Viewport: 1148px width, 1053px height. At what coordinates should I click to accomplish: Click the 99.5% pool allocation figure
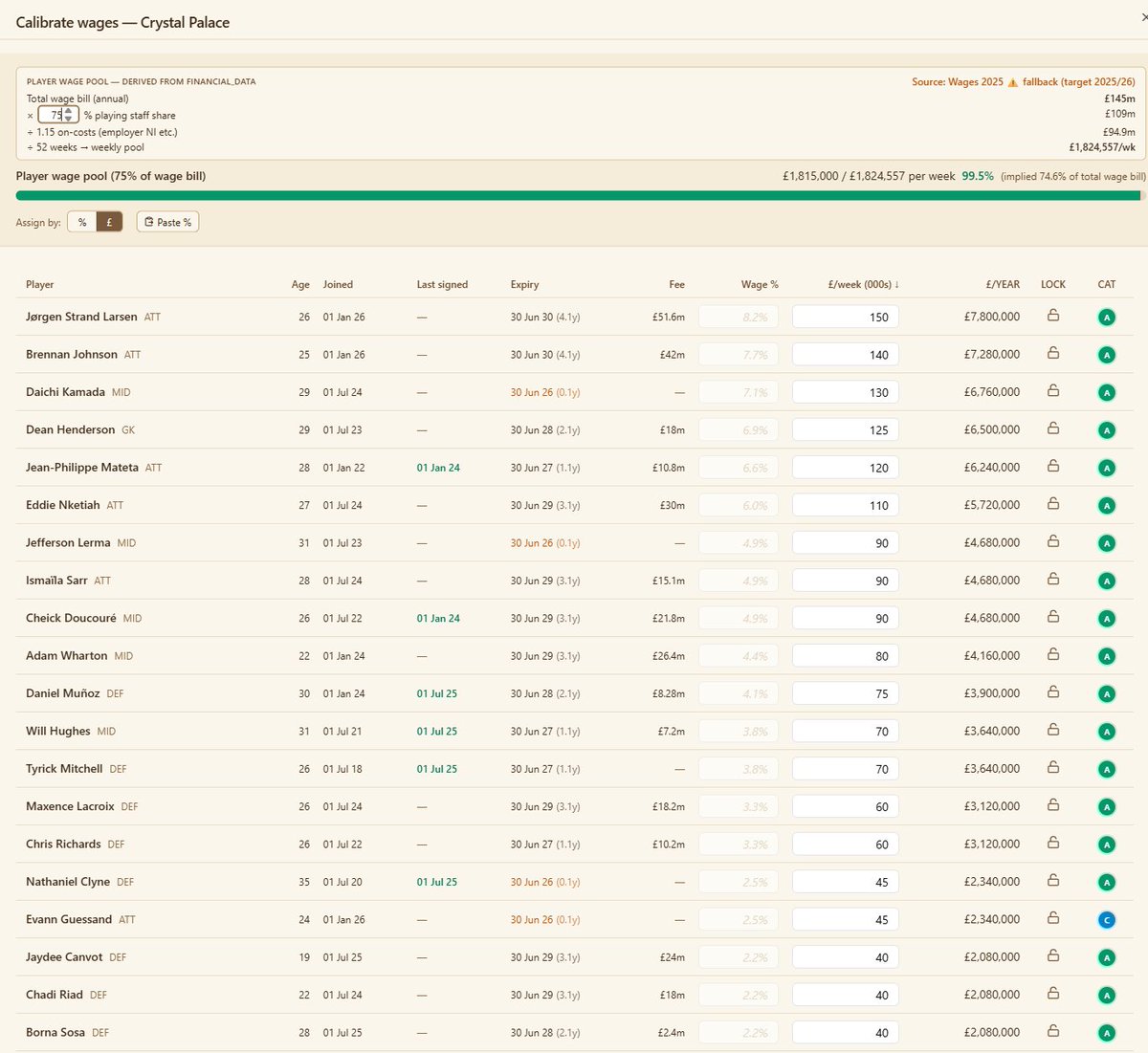[978, 176]
